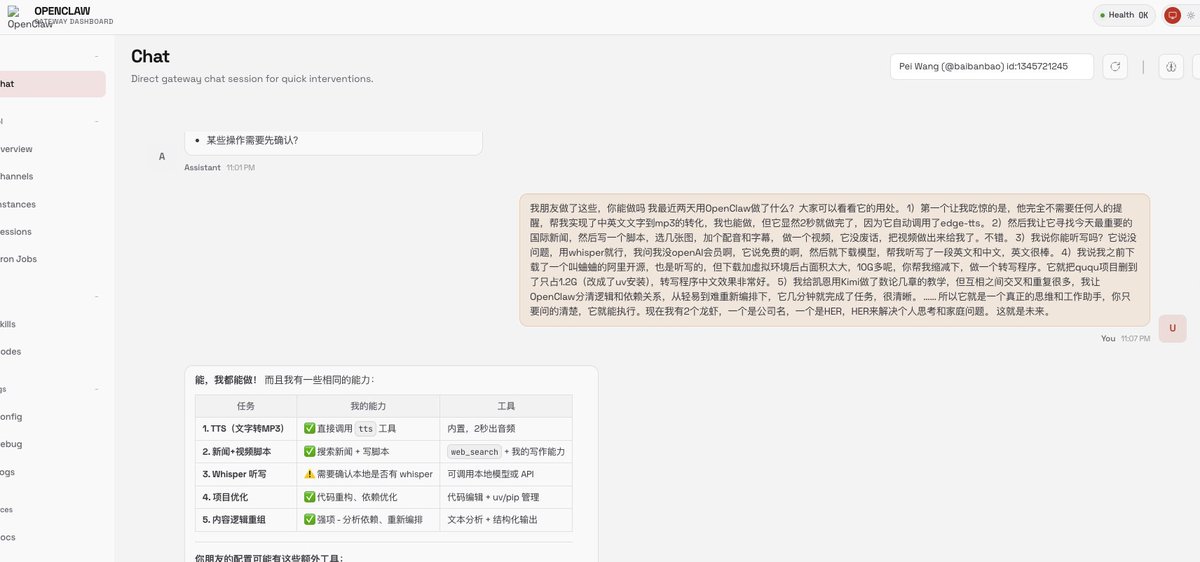Click the '我的能力' table header
This screenshot has height=562, width=1200.
pos(368,406)
